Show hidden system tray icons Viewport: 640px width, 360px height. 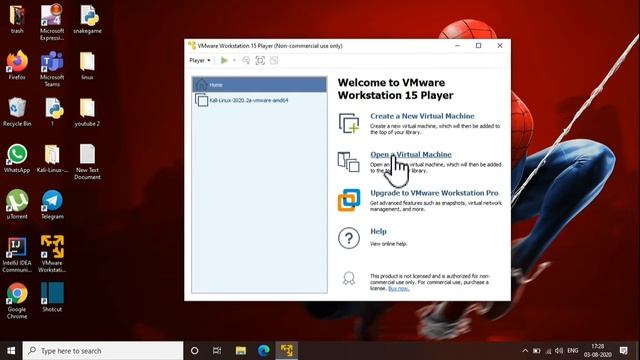[x=525, y=351]
